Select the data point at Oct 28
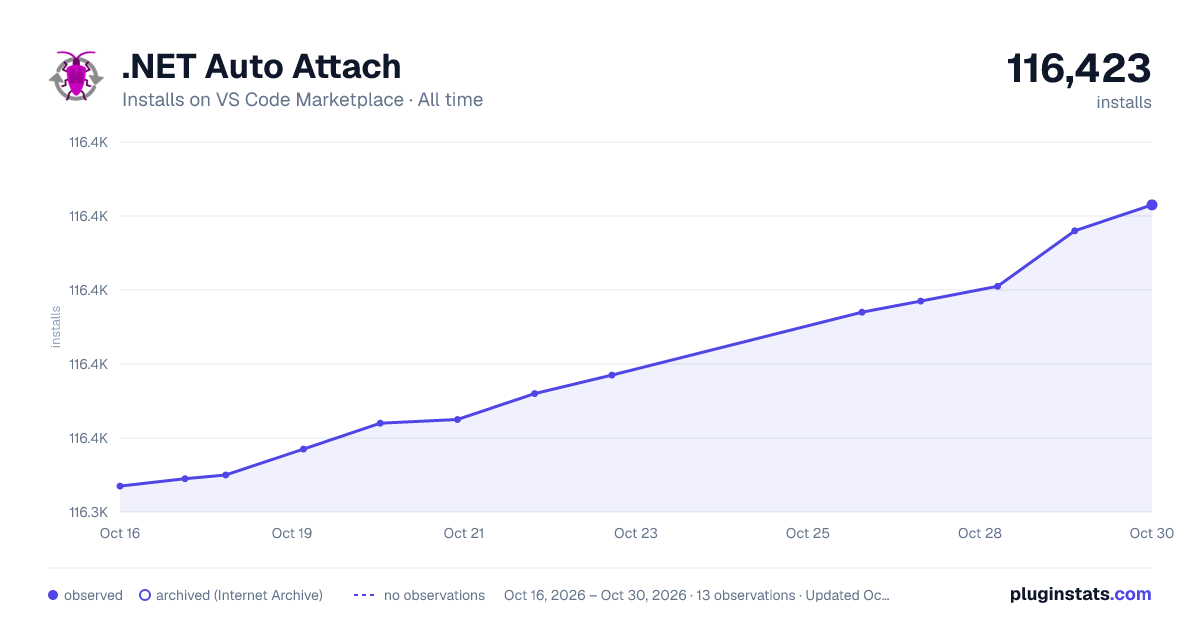Image resolution: width=1200 pixels, height=630 pixels. click(997, 287)
